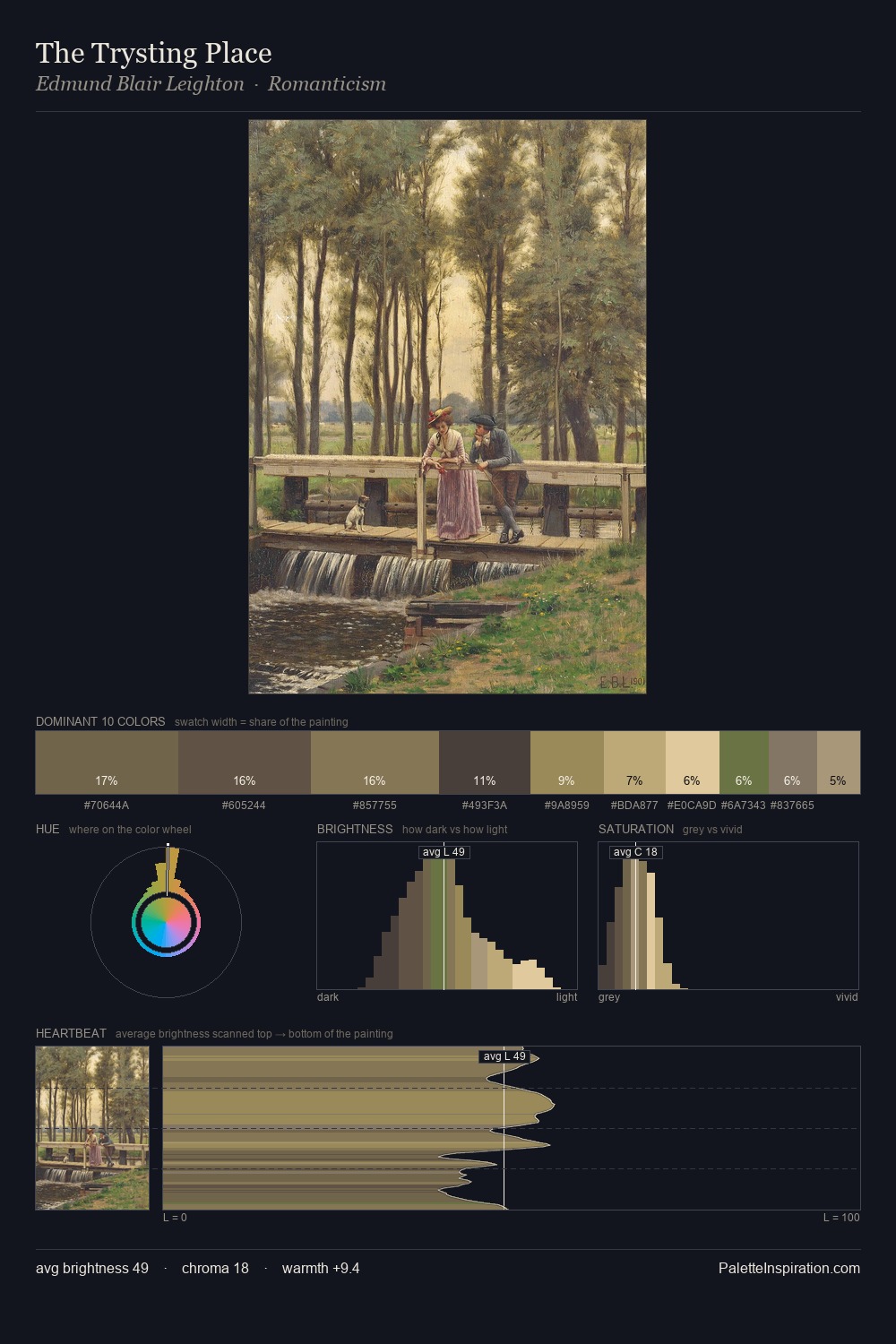Image resolution: width=896 pixels, height=1344 pixels.
Task: Click the last 5% tan swatch
Action: coord(839,762)
